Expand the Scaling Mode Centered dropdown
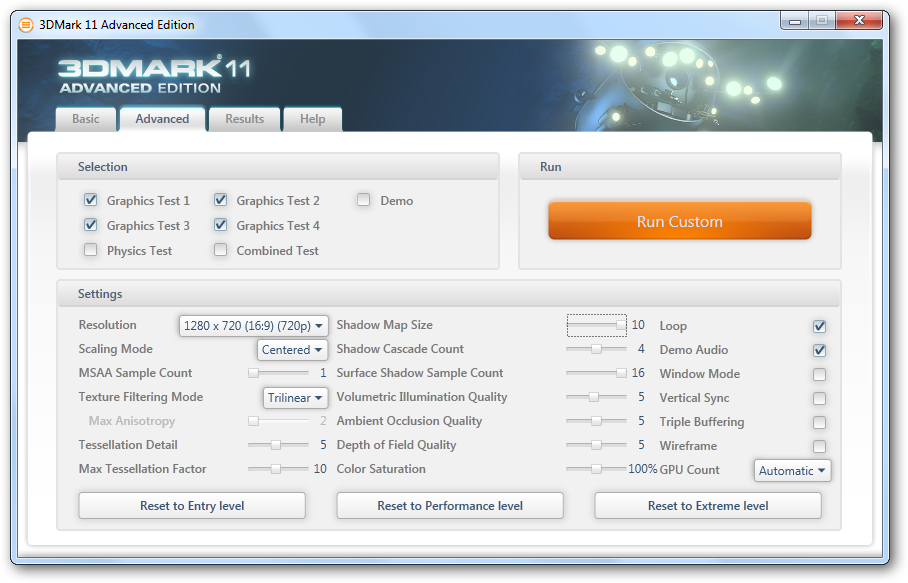The image size is (908, 583). [x=292, y=350]
